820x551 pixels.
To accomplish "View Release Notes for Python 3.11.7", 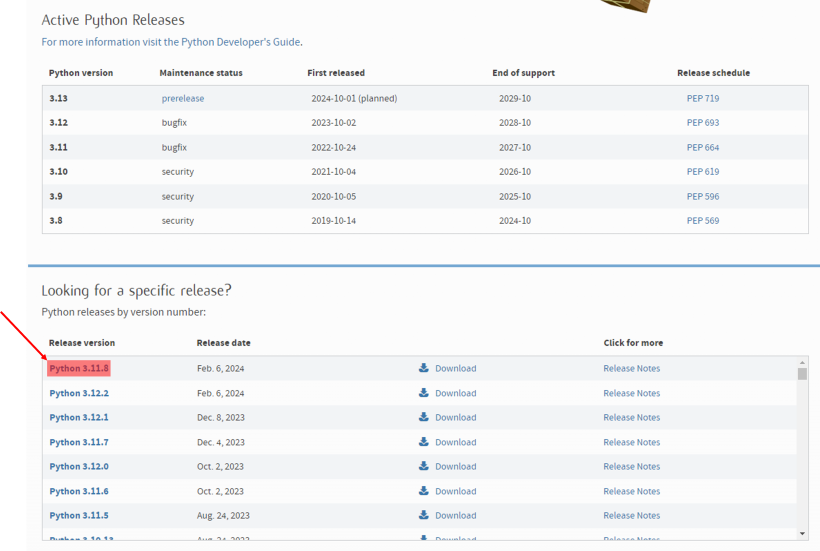I will tap(632, 442).
